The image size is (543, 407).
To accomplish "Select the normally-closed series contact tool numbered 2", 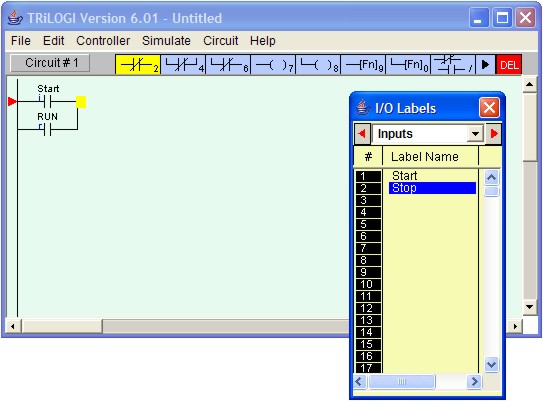I will [x=138, y=64].
